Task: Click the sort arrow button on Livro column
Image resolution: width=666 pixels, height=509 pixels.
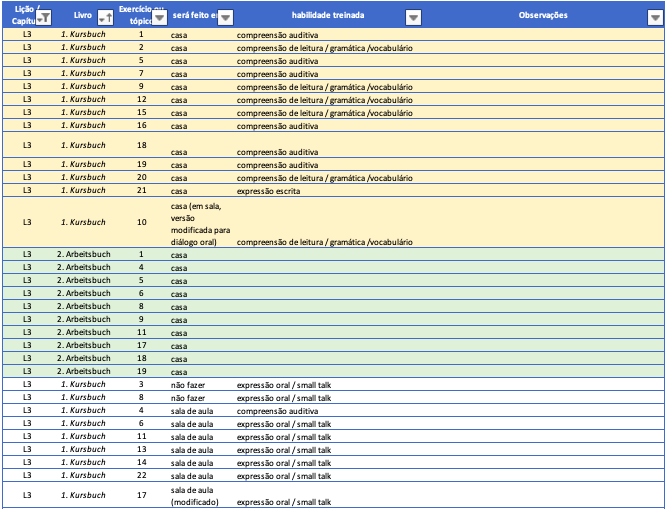Action: 106,18
